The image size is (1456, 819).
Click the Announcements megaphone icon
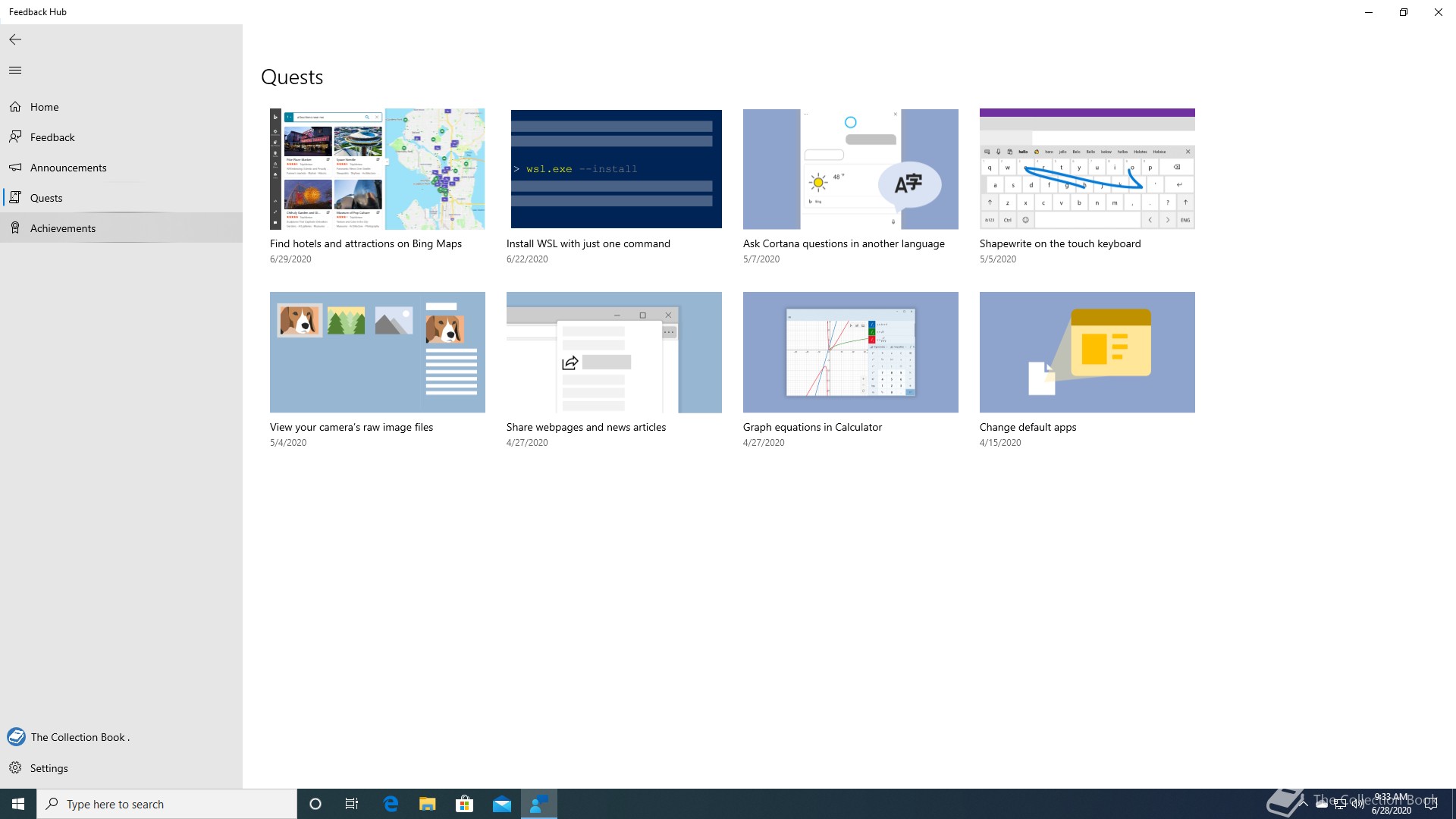tap(15, 168)
